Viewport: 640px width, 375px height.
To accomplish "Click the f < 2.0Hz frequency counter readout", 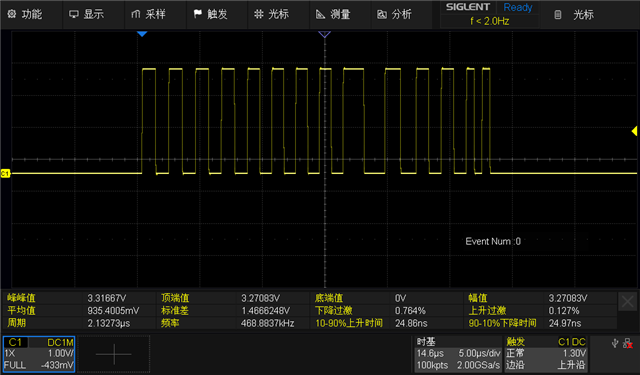I will point(489,21).
